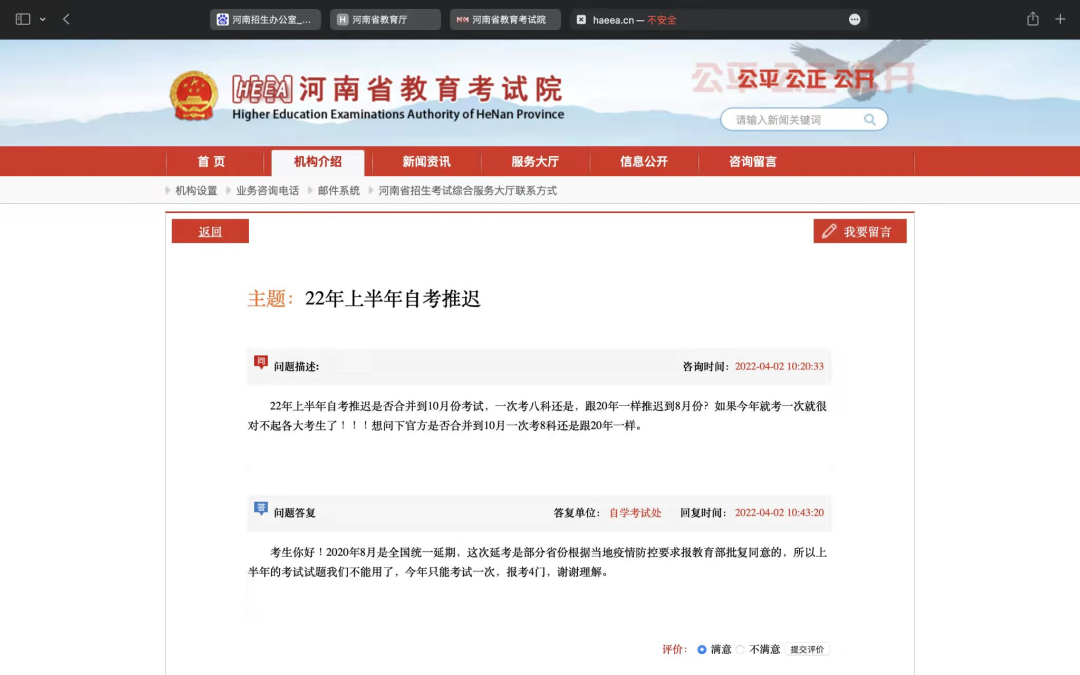Click the news keyword search field
The image size is (1080, 675).
coord(795,120)
